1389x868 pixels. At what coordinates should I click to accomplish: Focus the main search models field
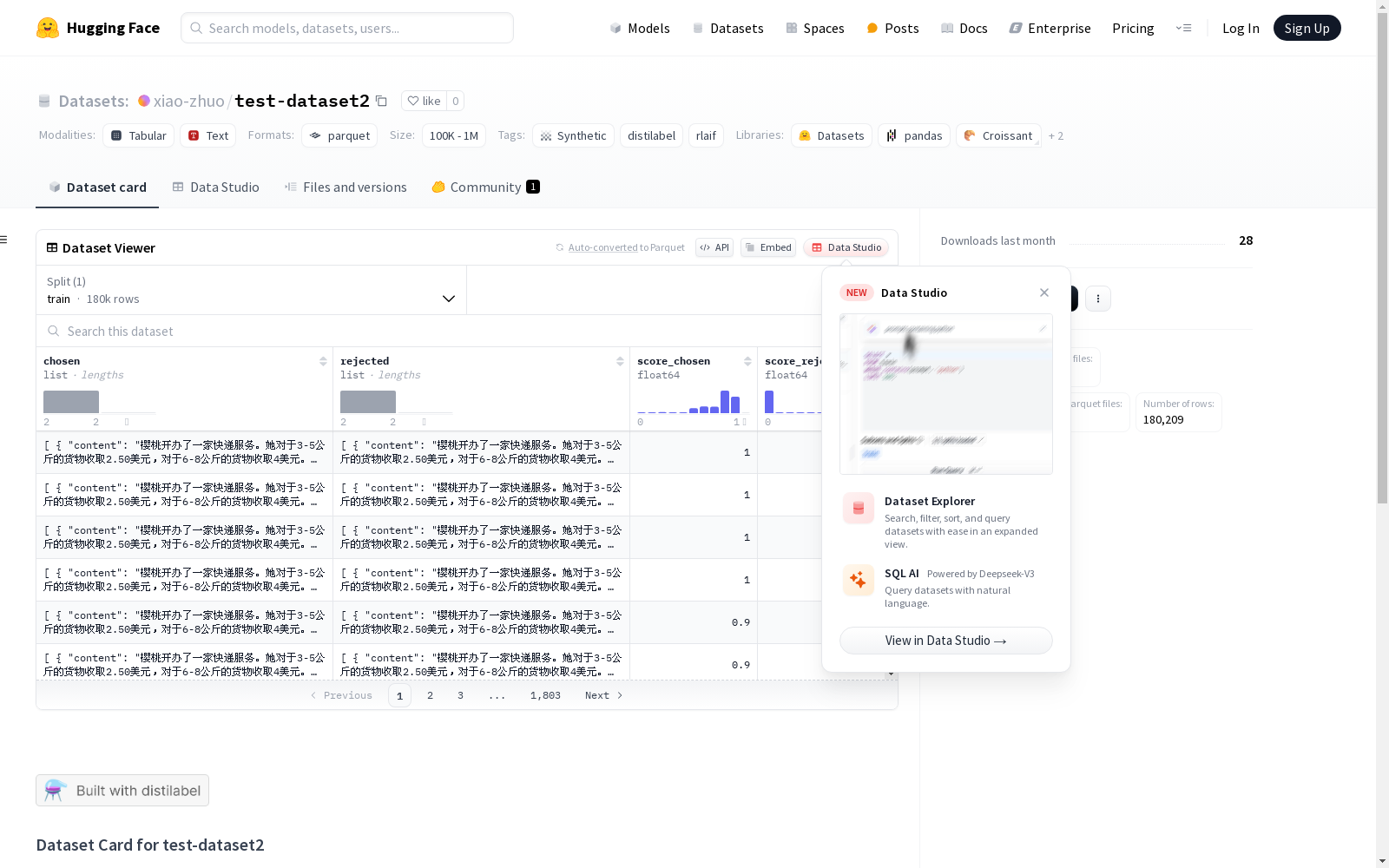347,28
